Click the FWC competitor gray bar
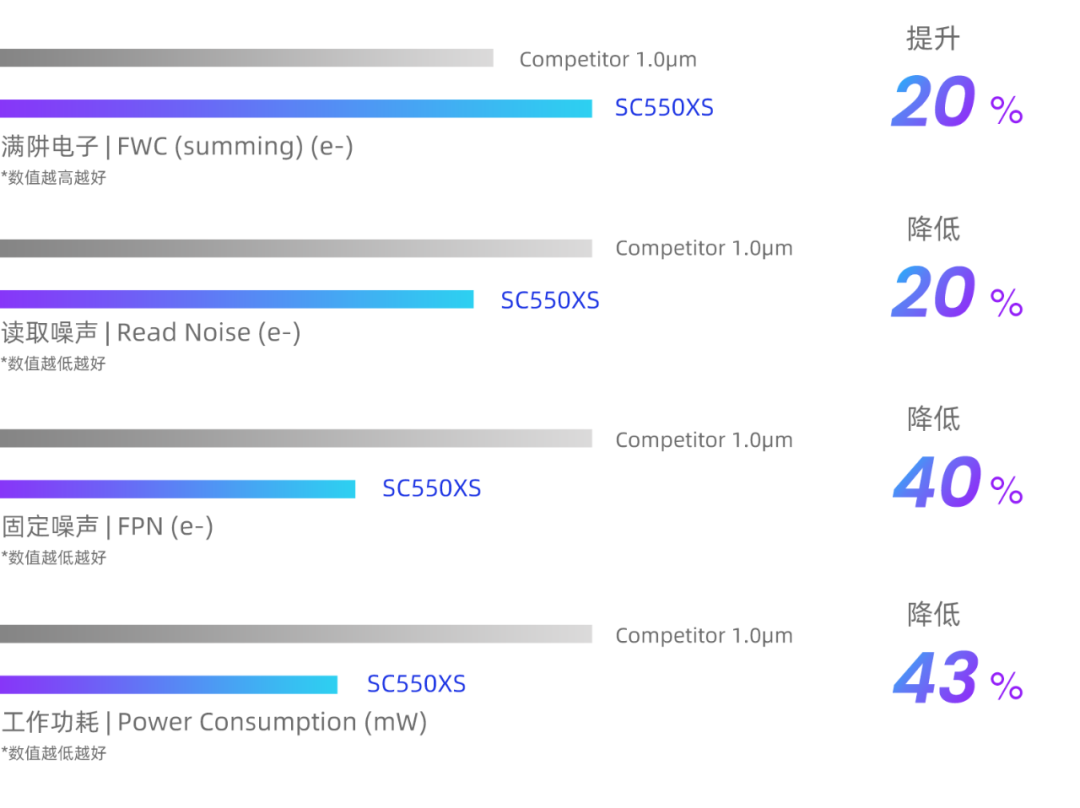 (x=247, y=58)
